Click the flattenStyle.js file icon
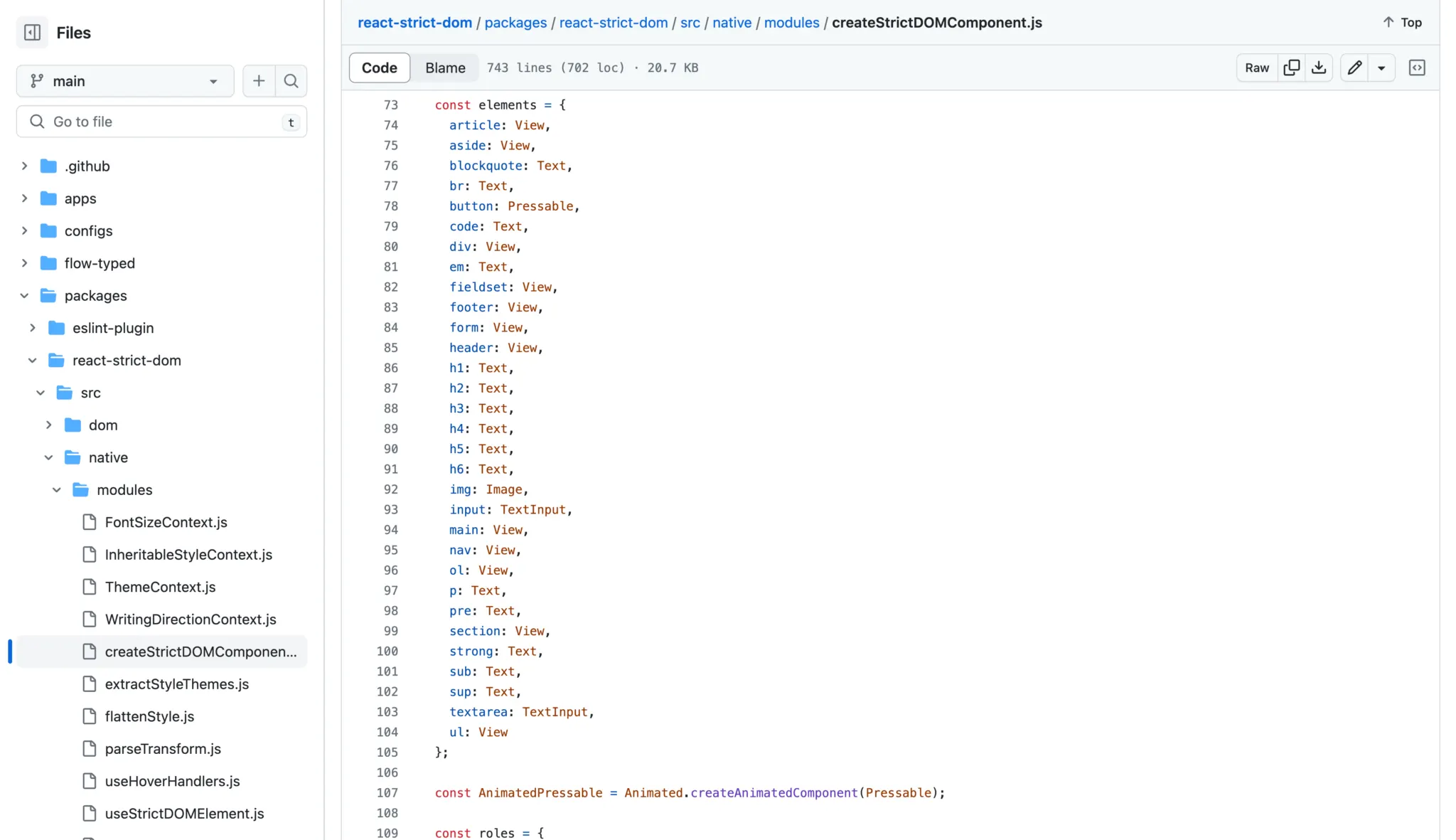 click(x=89, y=716)
